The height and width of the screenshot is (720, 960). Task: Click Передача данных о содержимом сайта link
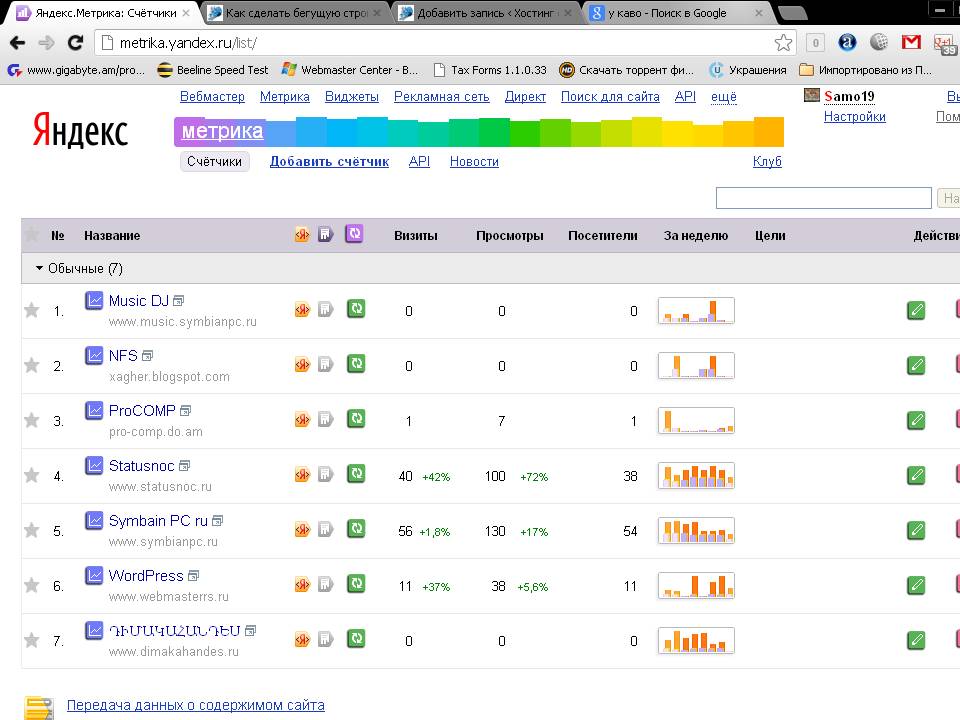point(195,705)
